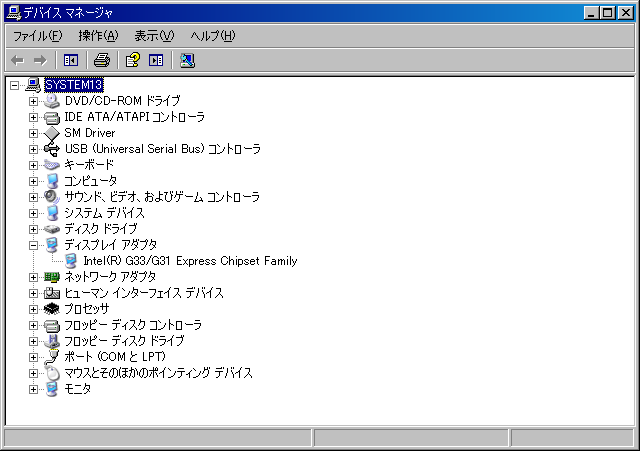Select マウスとそのほかのポインティング デバイス text
Viewport: 640px width, 451px height.
click(158, 373)
